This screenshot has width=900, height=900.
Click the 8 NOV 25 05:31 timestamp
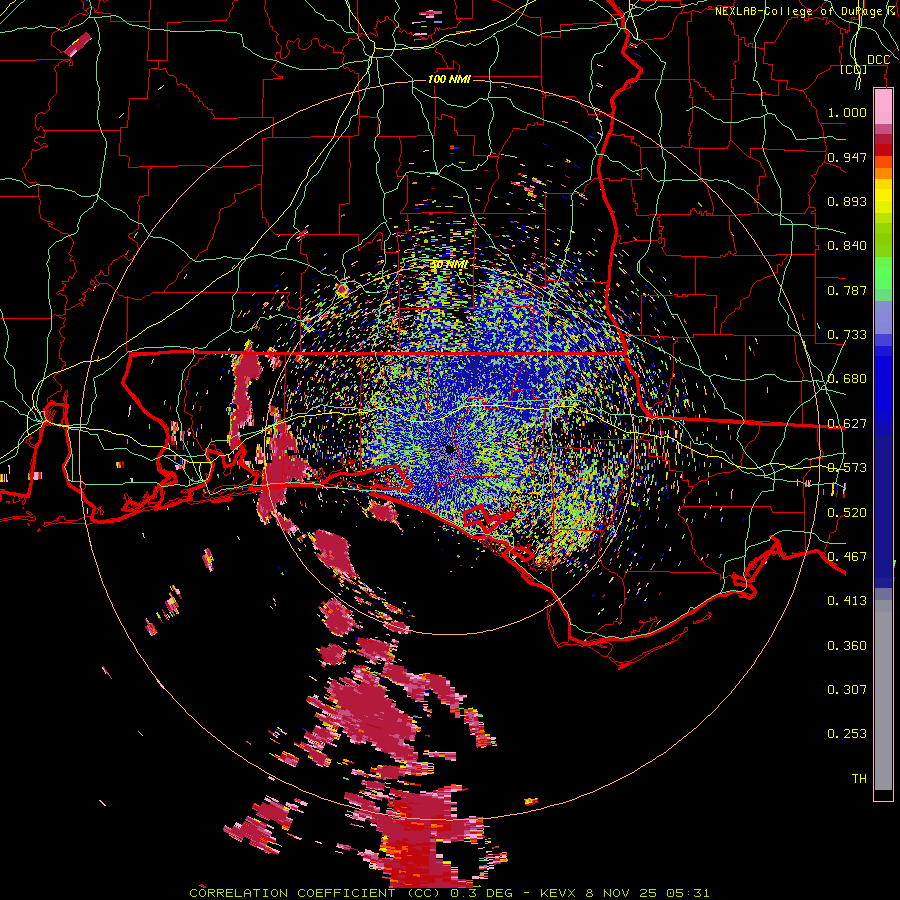647,893
